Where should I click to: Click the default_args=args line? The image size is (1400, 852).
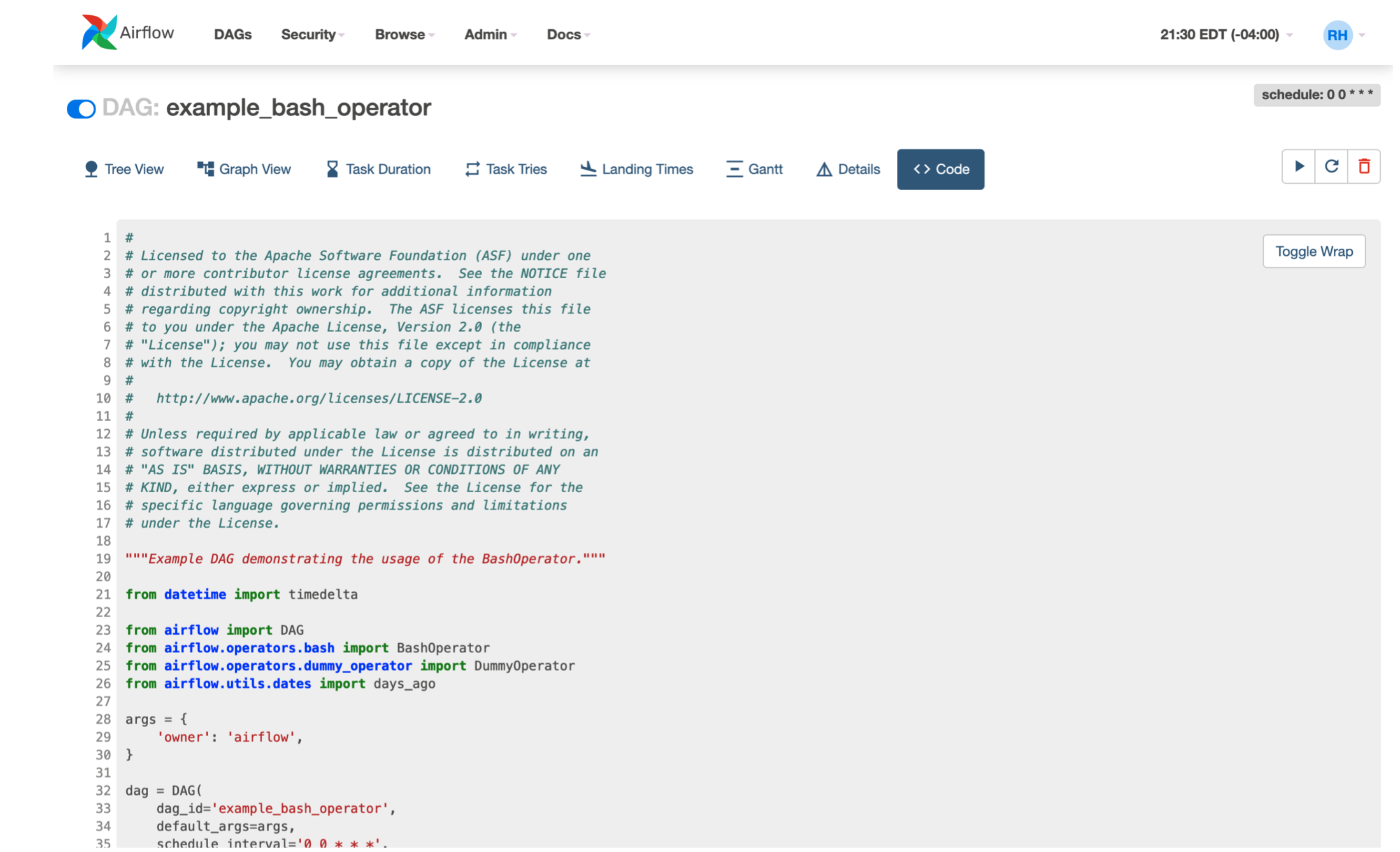(225, 826)
